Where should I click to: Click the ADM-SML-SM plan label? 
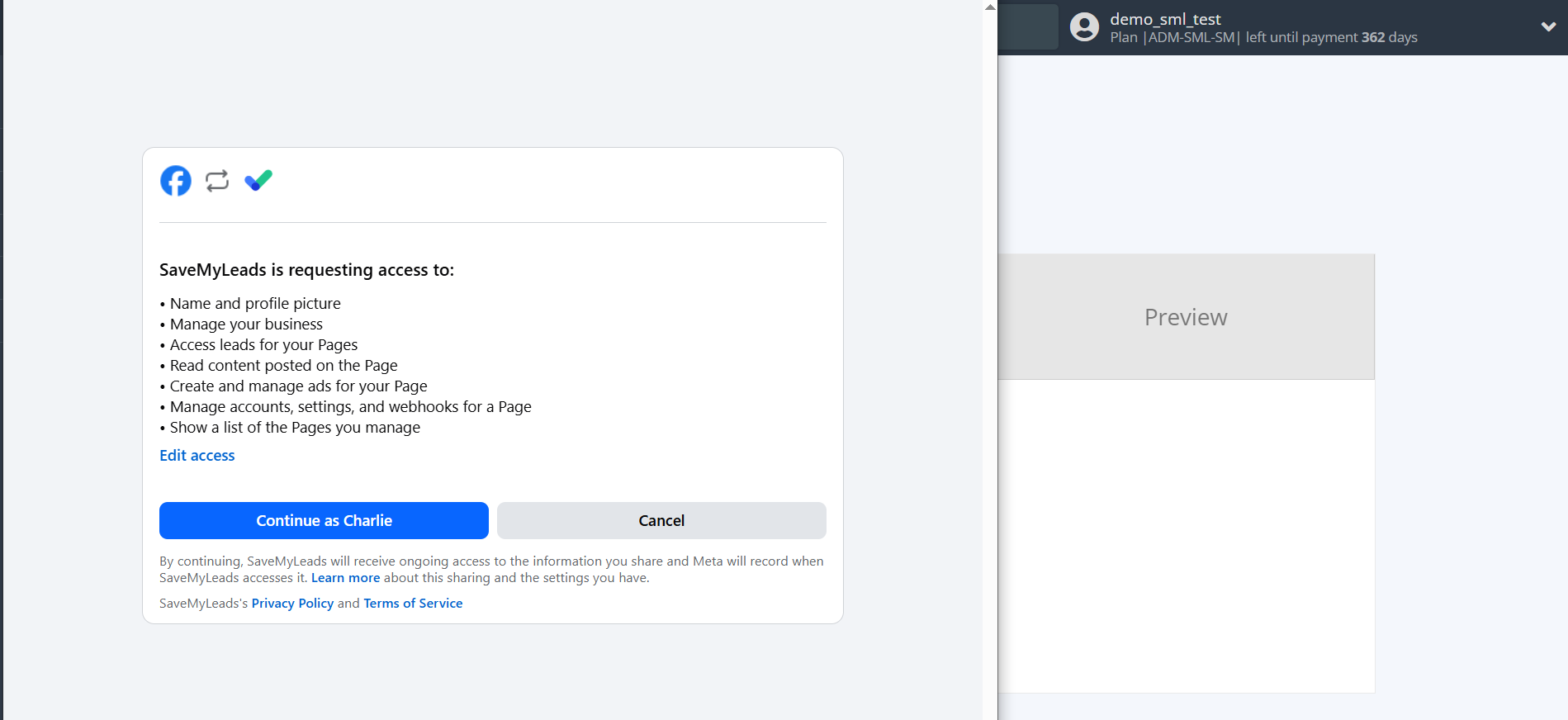click(1191, 38)
